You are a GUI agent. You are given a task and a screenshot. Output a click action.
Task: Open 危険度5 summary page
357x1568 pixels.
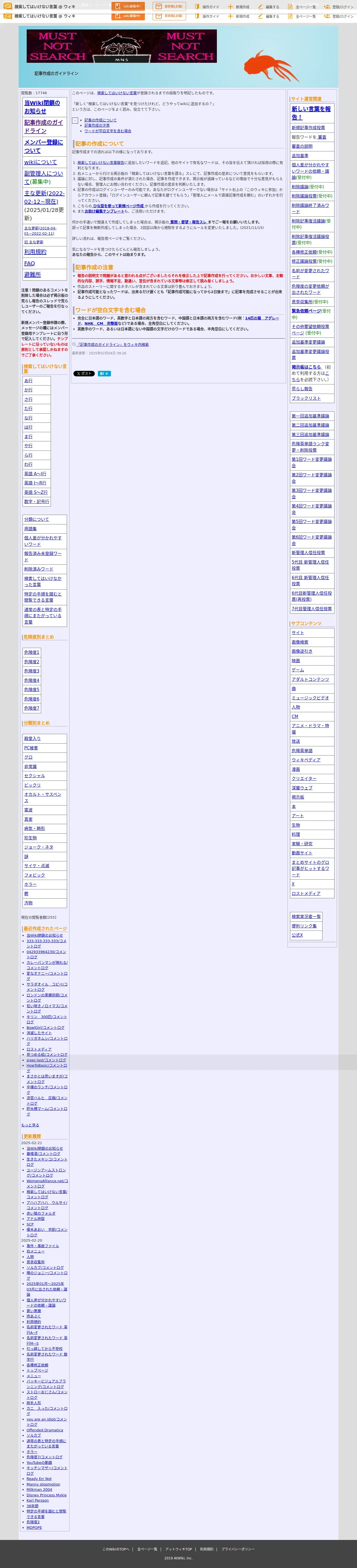[32, 690]
